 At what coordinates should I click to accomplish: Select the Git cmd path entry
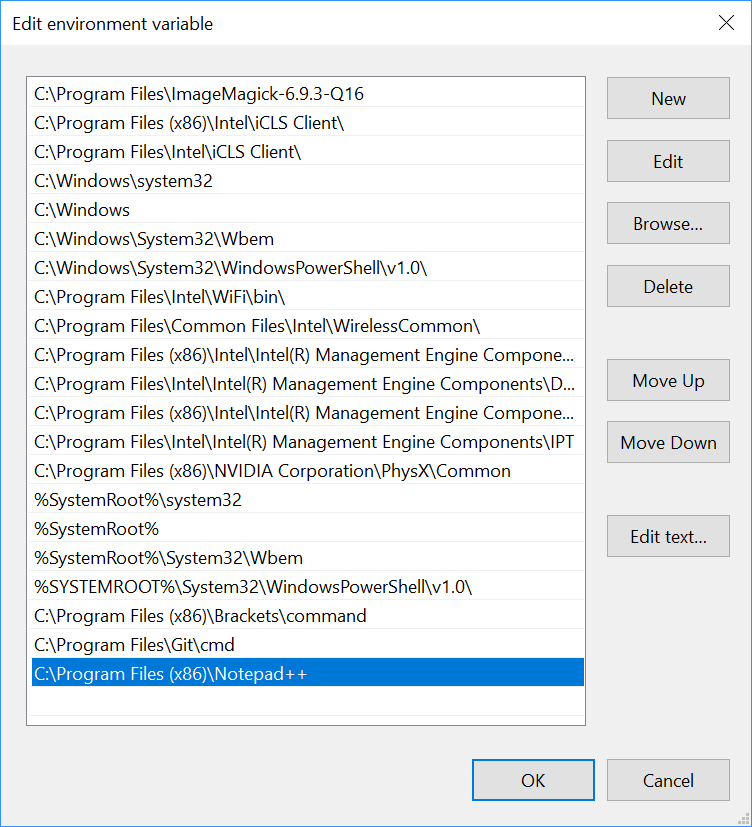point(308,645)
